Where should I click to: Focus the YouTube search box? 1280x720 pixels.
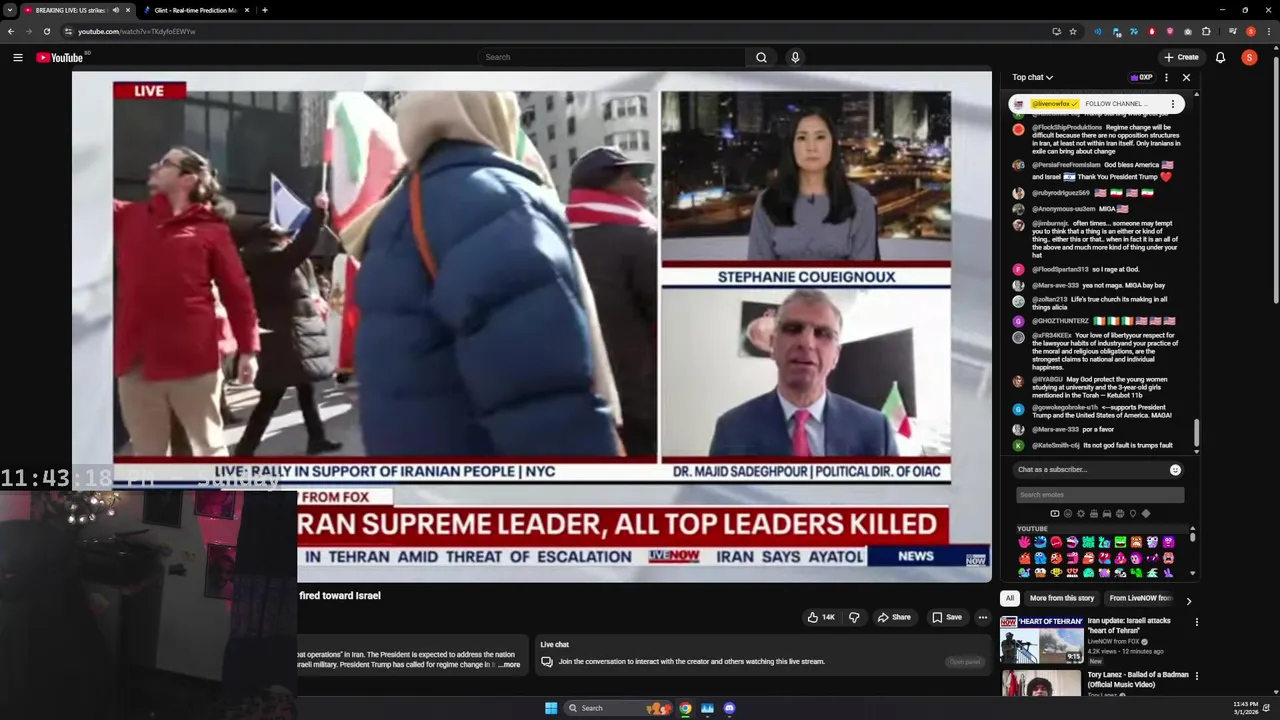(612, 57)
